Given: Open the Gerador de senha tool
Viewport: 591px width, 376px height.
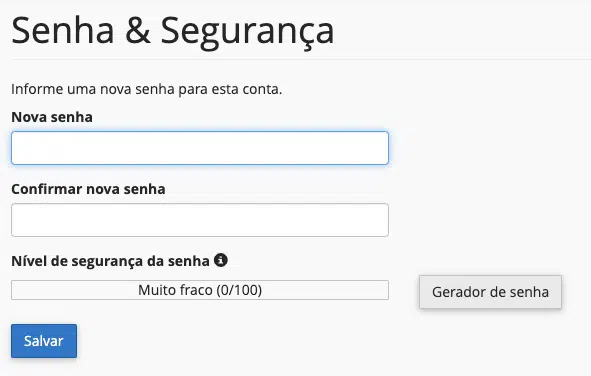Looking at the screenshot, I should pos(490,292).
